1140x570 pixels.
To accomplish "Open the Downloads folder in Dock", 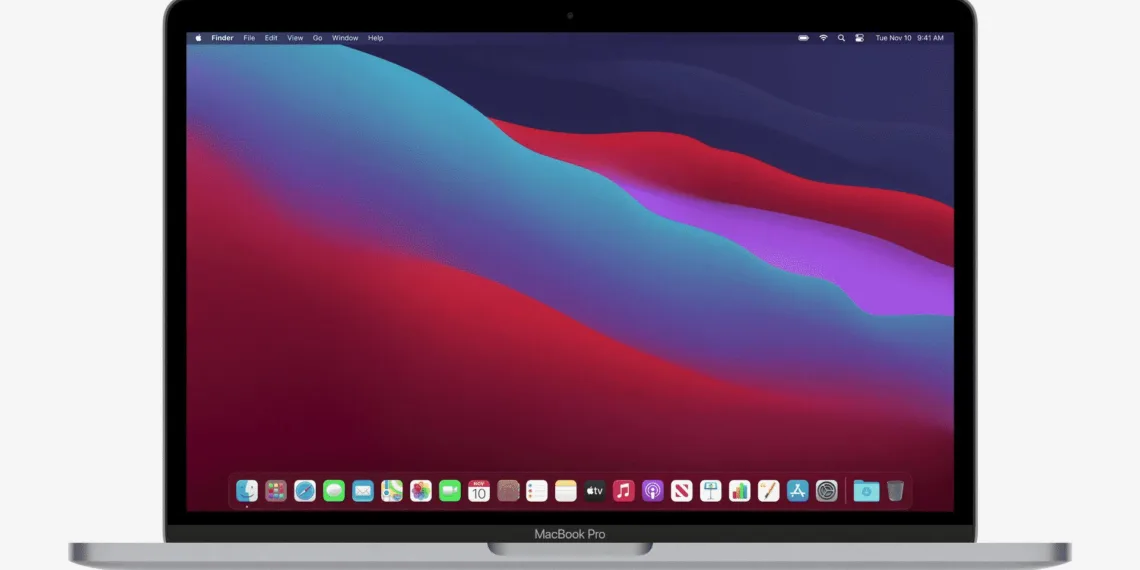I will pos(866,491).
